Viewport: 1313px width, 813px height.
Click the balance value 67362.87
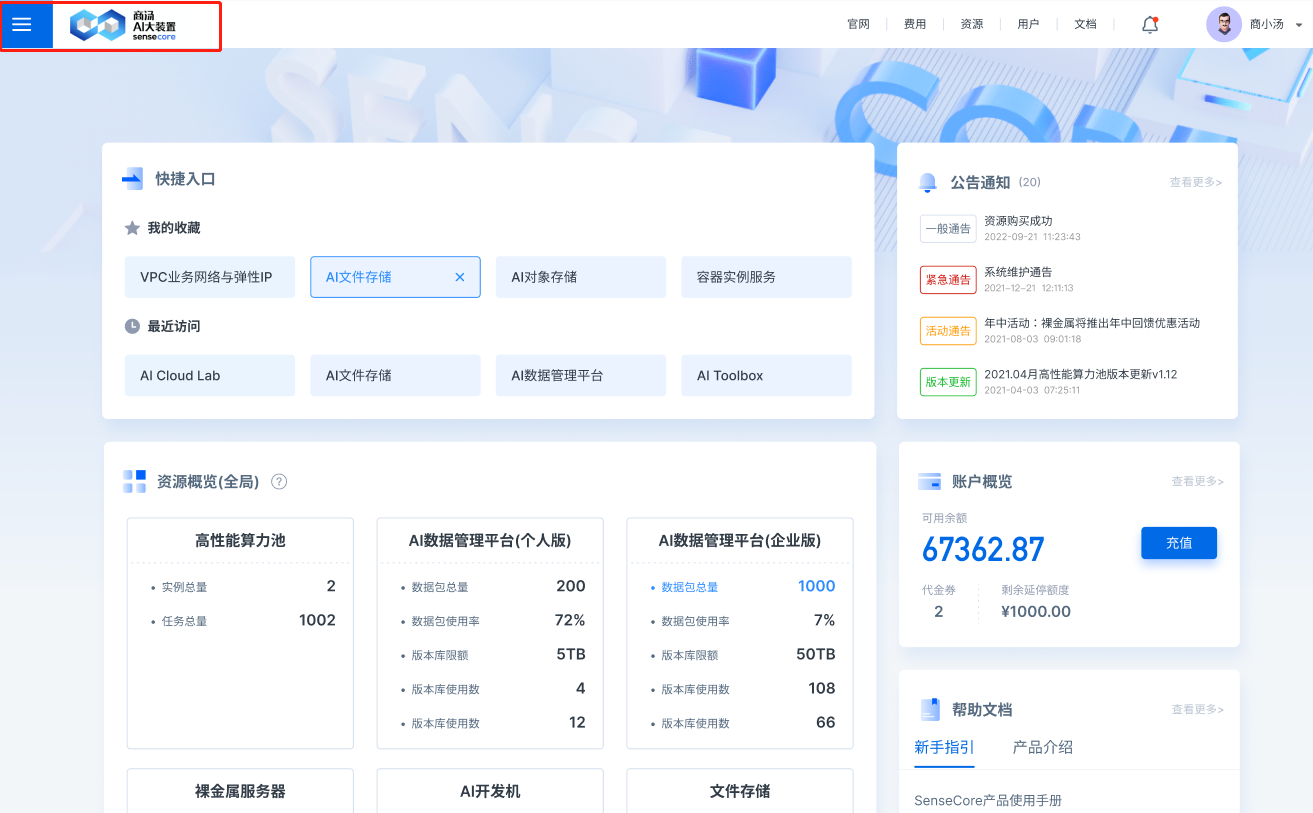pyautogui.click(x=983, y=550)
